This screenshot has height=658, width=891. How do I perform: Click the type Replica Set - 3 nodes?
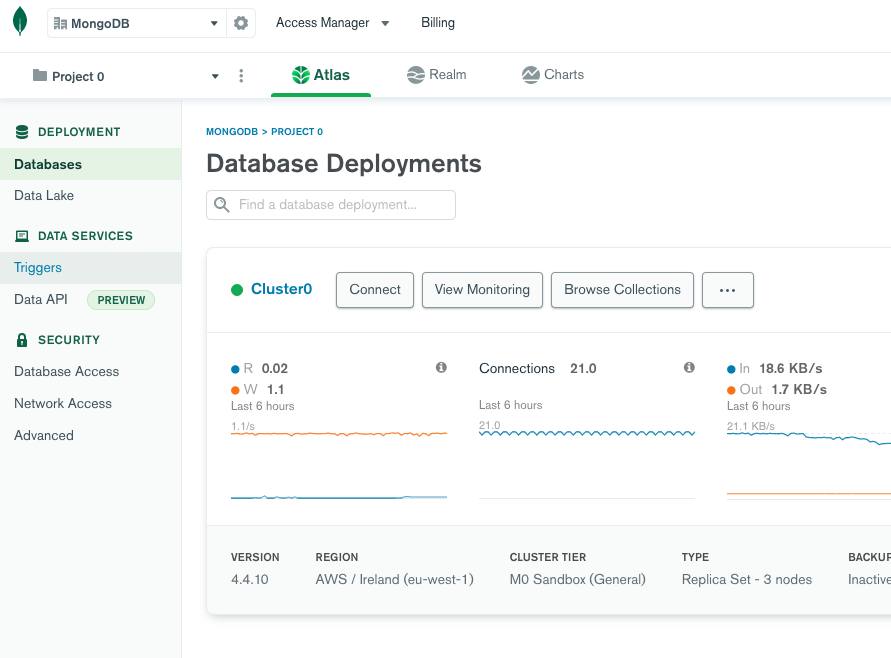747,580
